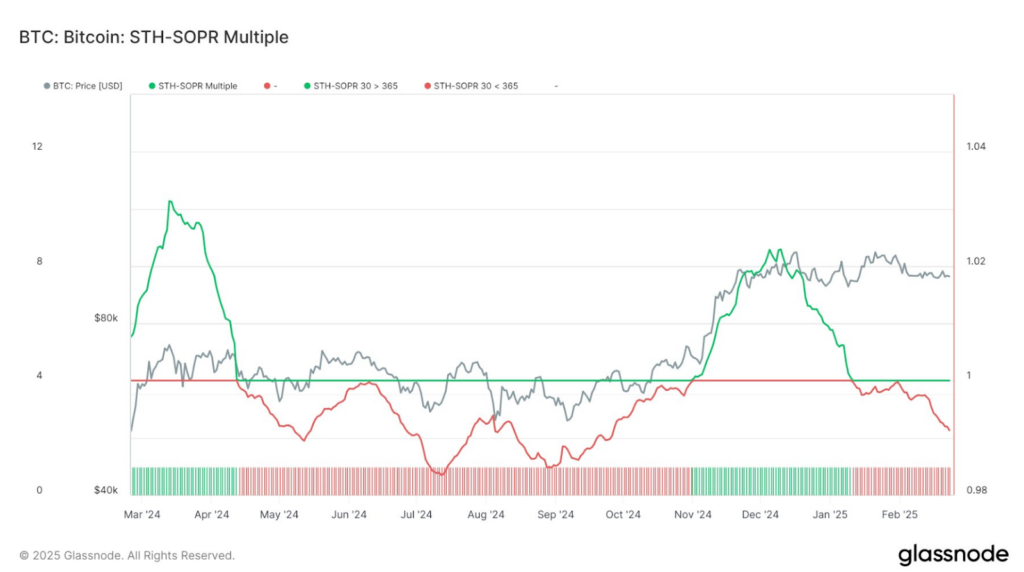
Task: Click the $80k price axis label
Action: tap(105, 319)
